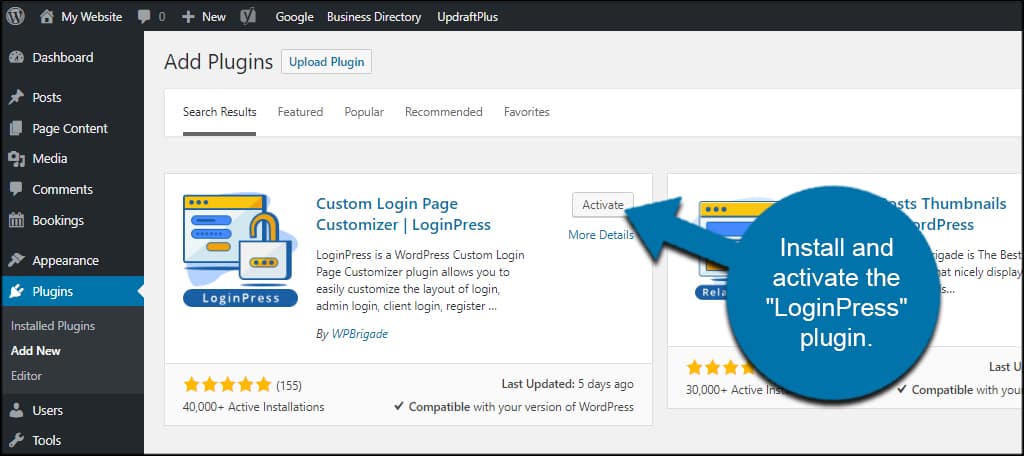Viewport: 1024px width, 456px height.
Task: Click the Appearance paintbrush icon
Action: pyautogui.click(x=16, y=260)
